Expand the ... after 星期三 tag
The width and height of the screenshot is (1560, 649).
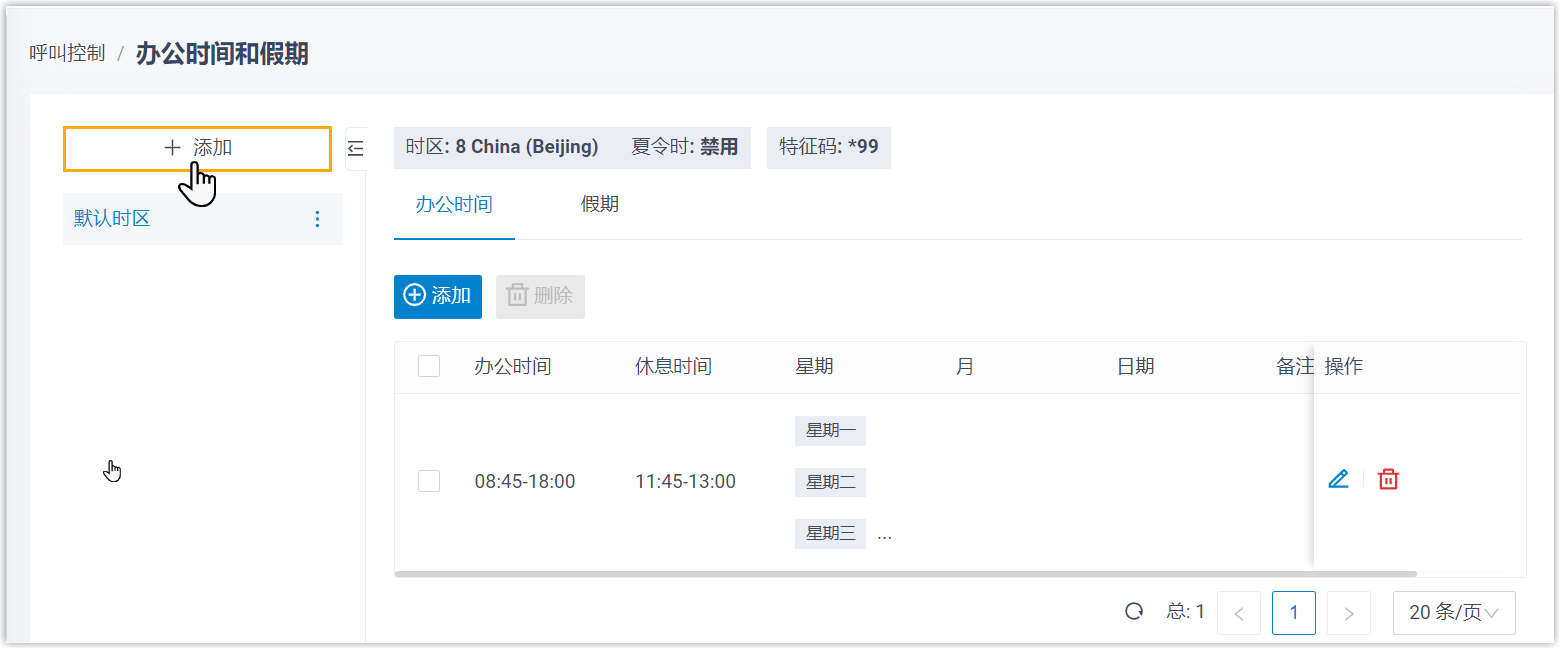point(884,535)
